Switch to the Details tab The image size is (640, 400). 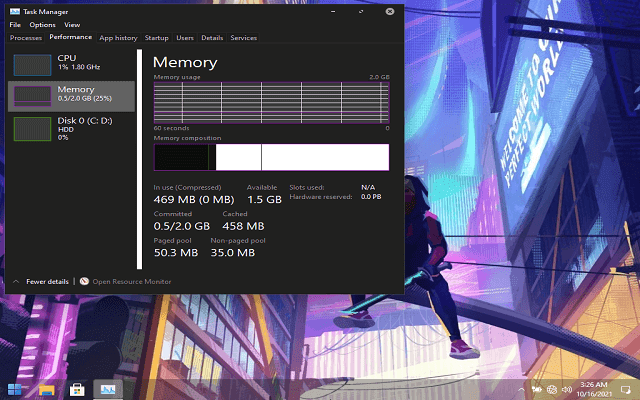212,38
